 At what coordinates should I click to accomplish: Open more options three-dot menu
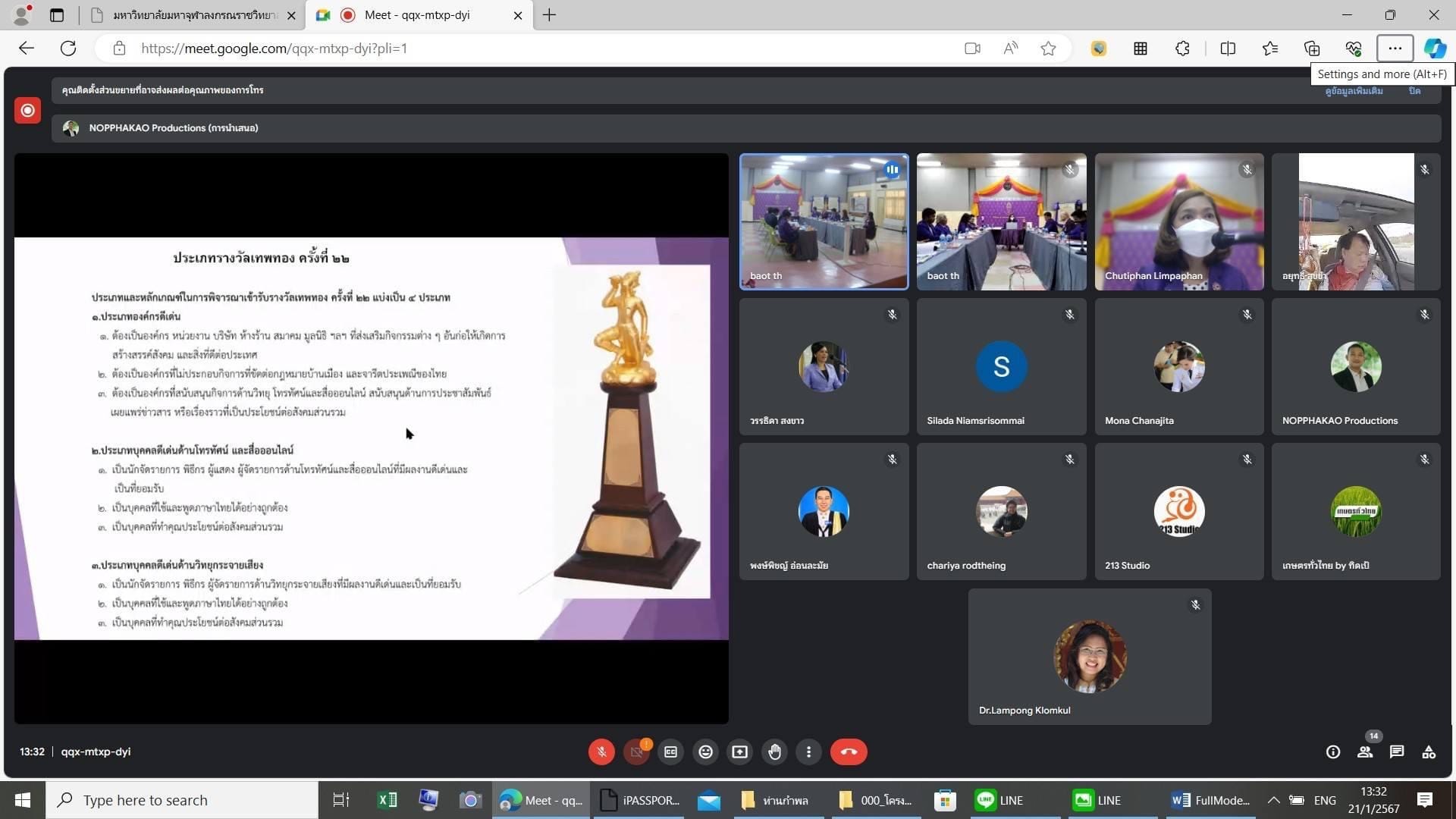pos(808,752)
